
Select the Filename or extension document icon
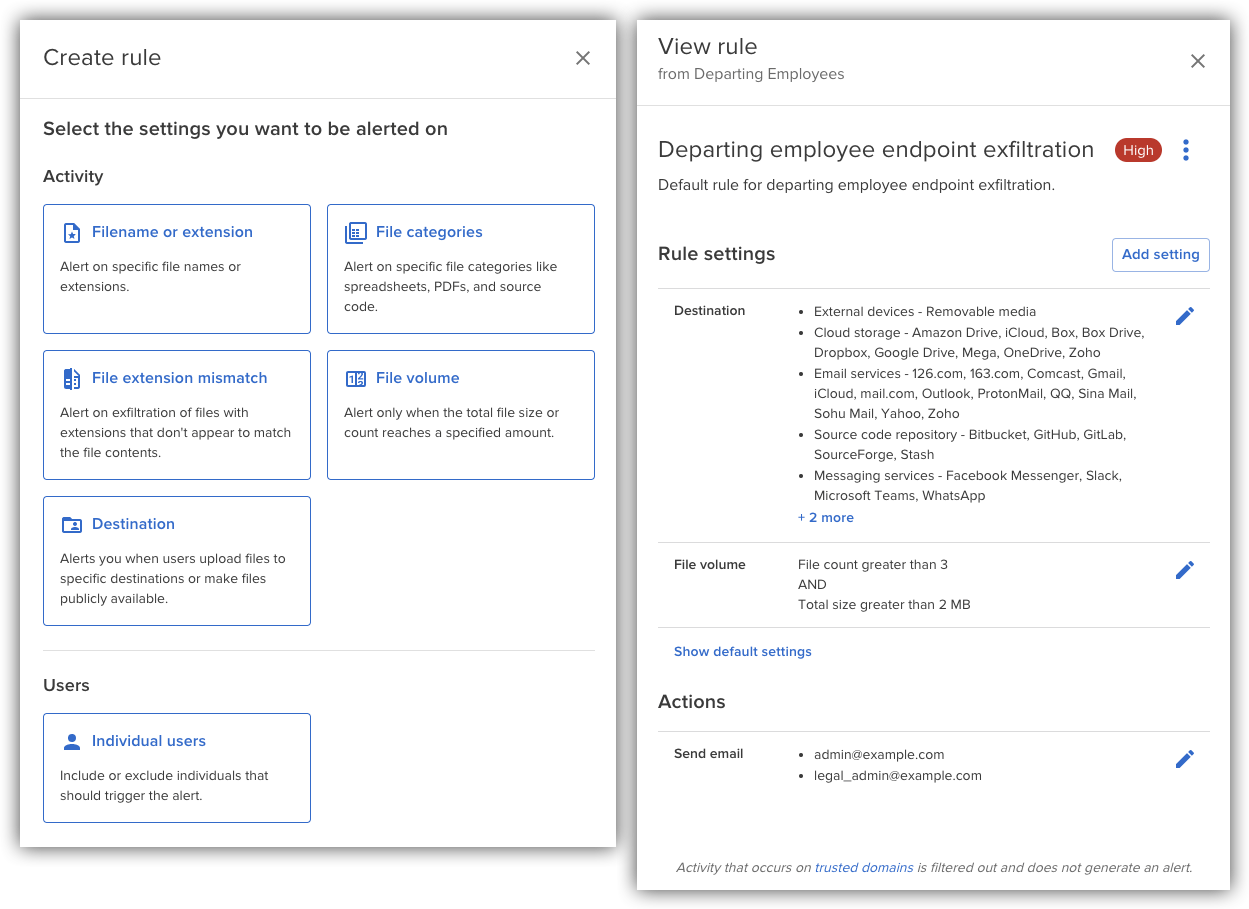[71, 231]
